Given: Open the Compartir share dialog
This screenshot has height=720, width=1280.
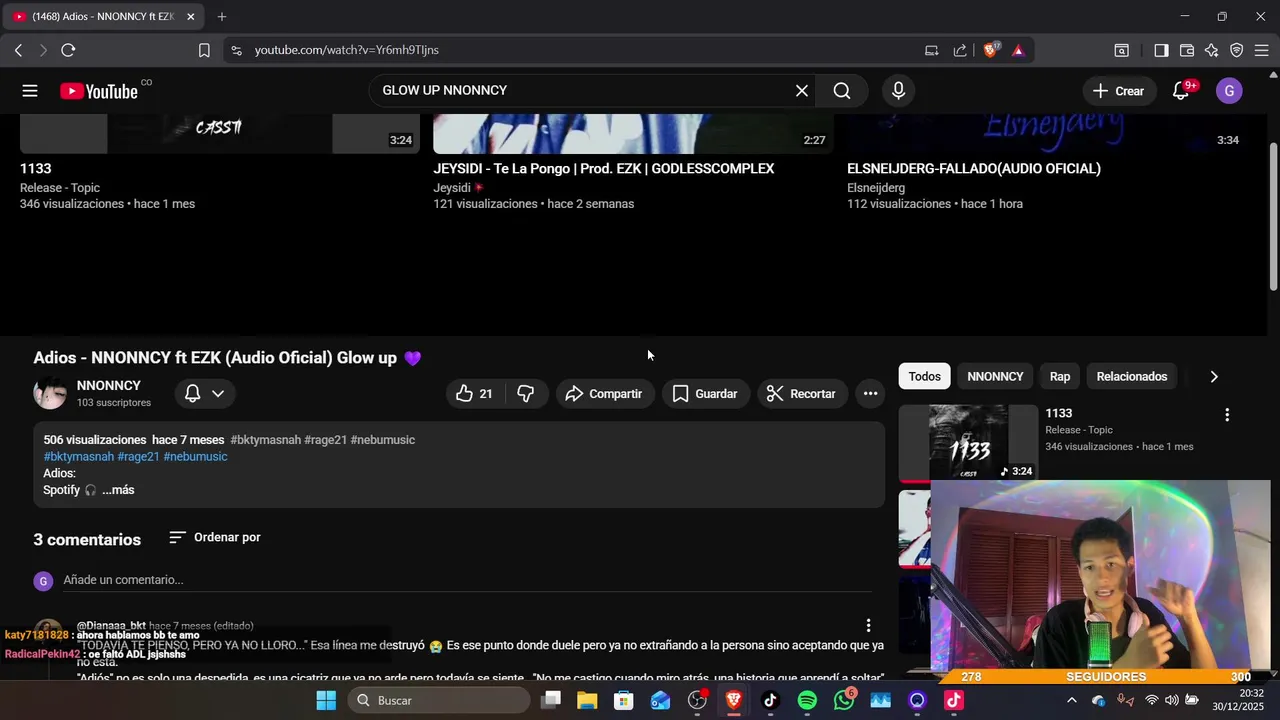Looking at the screenshot, I should (605, 394).
